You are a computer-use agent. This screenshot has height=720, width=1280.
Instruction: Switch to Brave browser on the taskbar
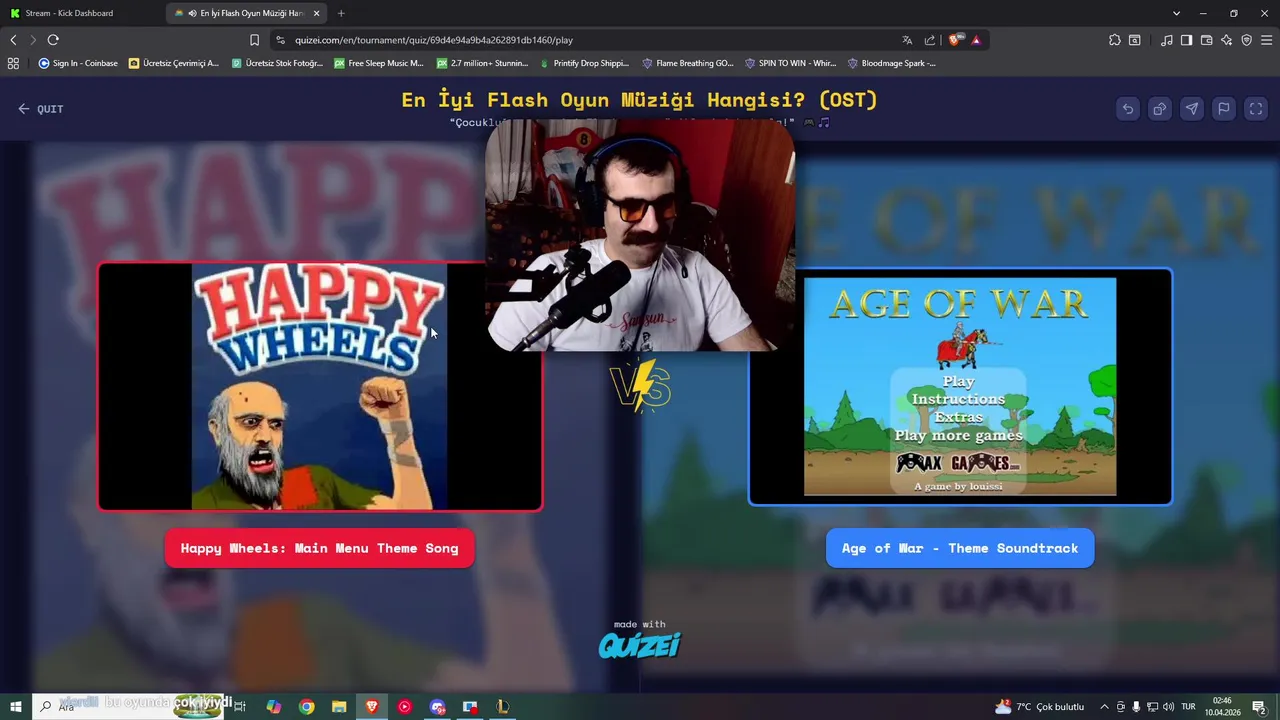click(372, 707)
